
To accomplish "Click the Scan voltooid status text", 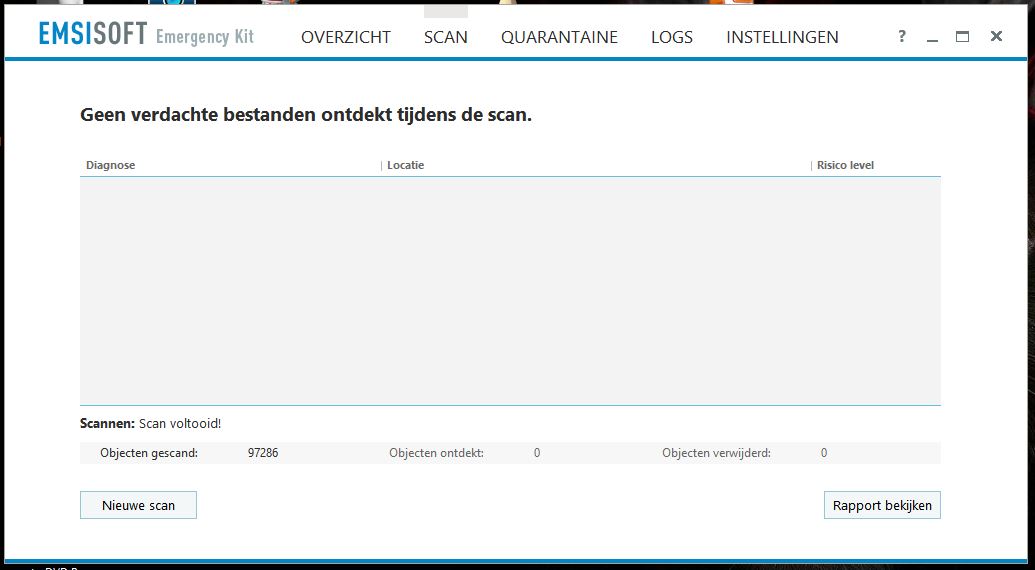I will 180,424.
